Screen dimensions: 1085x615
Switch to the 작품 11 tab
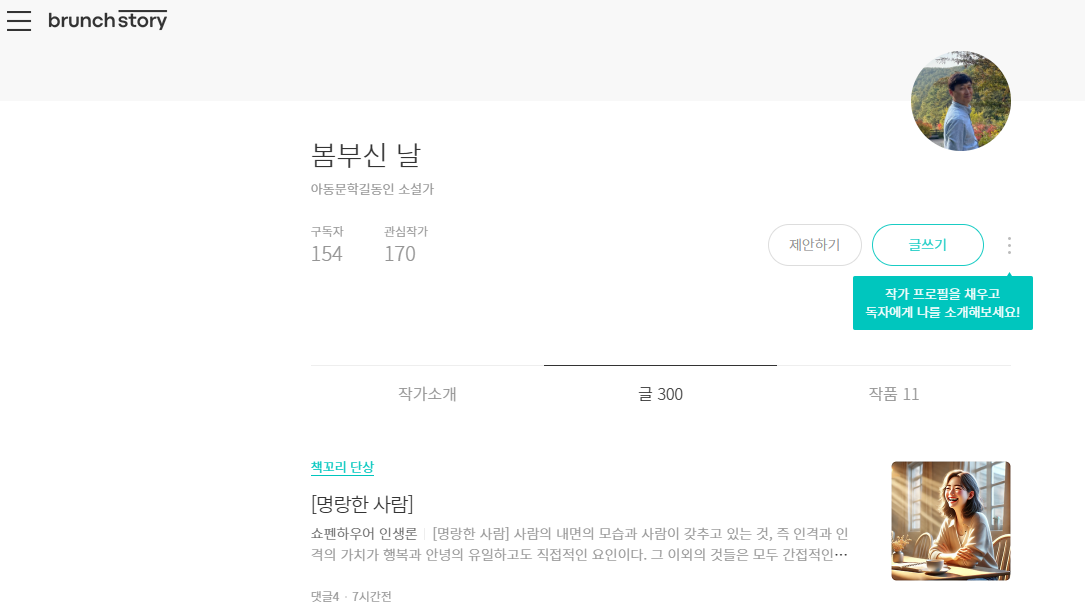coord(893,394)
